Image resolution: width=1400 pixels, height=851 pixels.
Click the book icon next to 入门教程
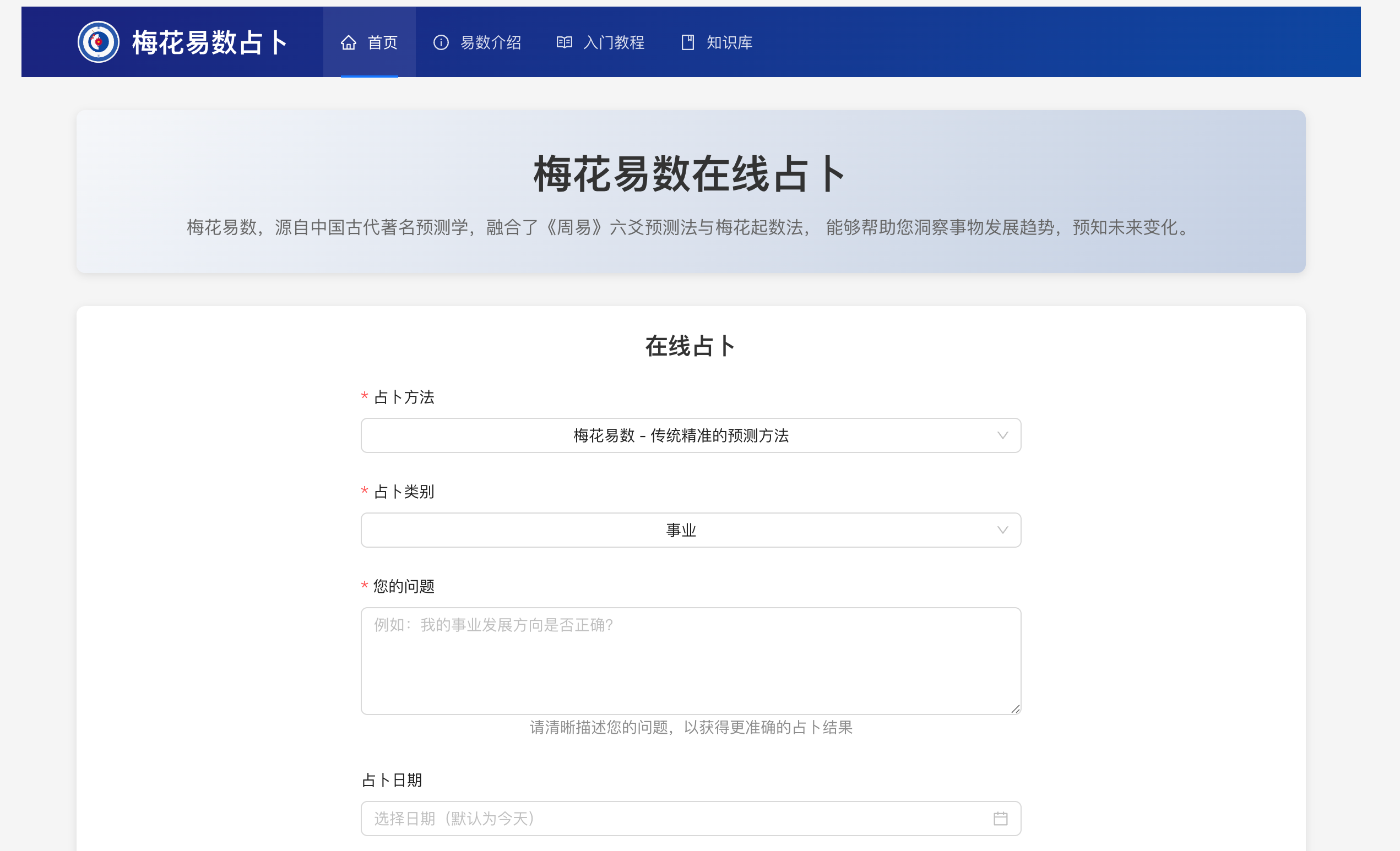(x=563, y=42)
